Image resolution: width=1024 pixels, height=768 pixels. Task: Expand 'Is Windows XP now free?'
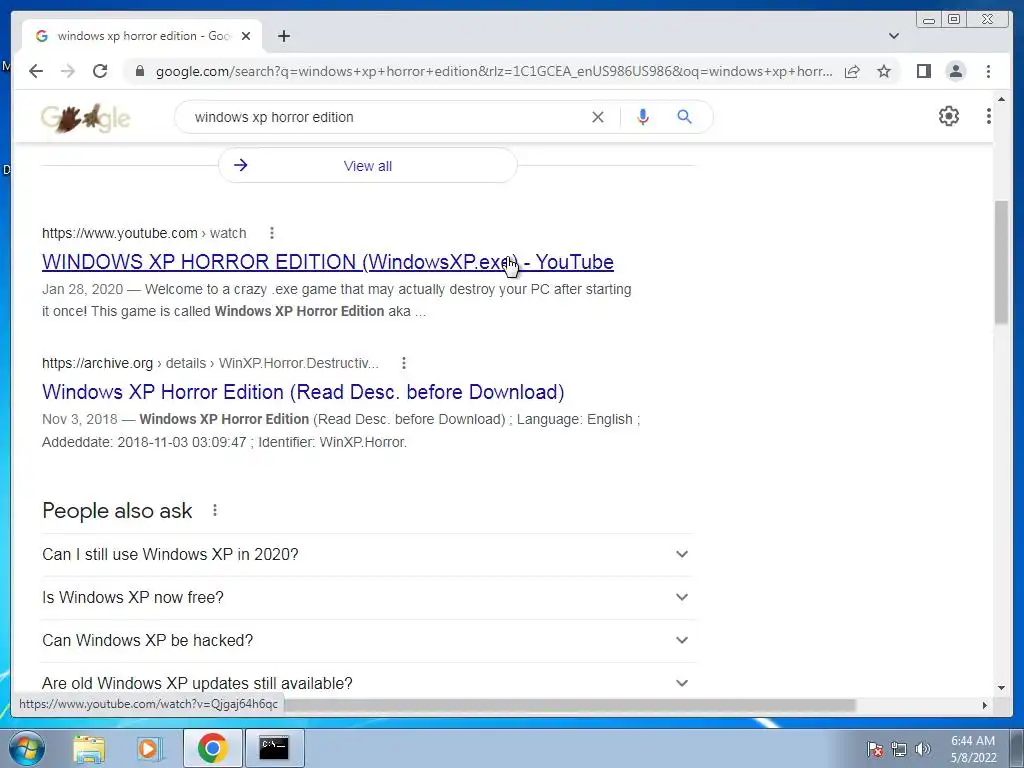click(x=366, y=598)
